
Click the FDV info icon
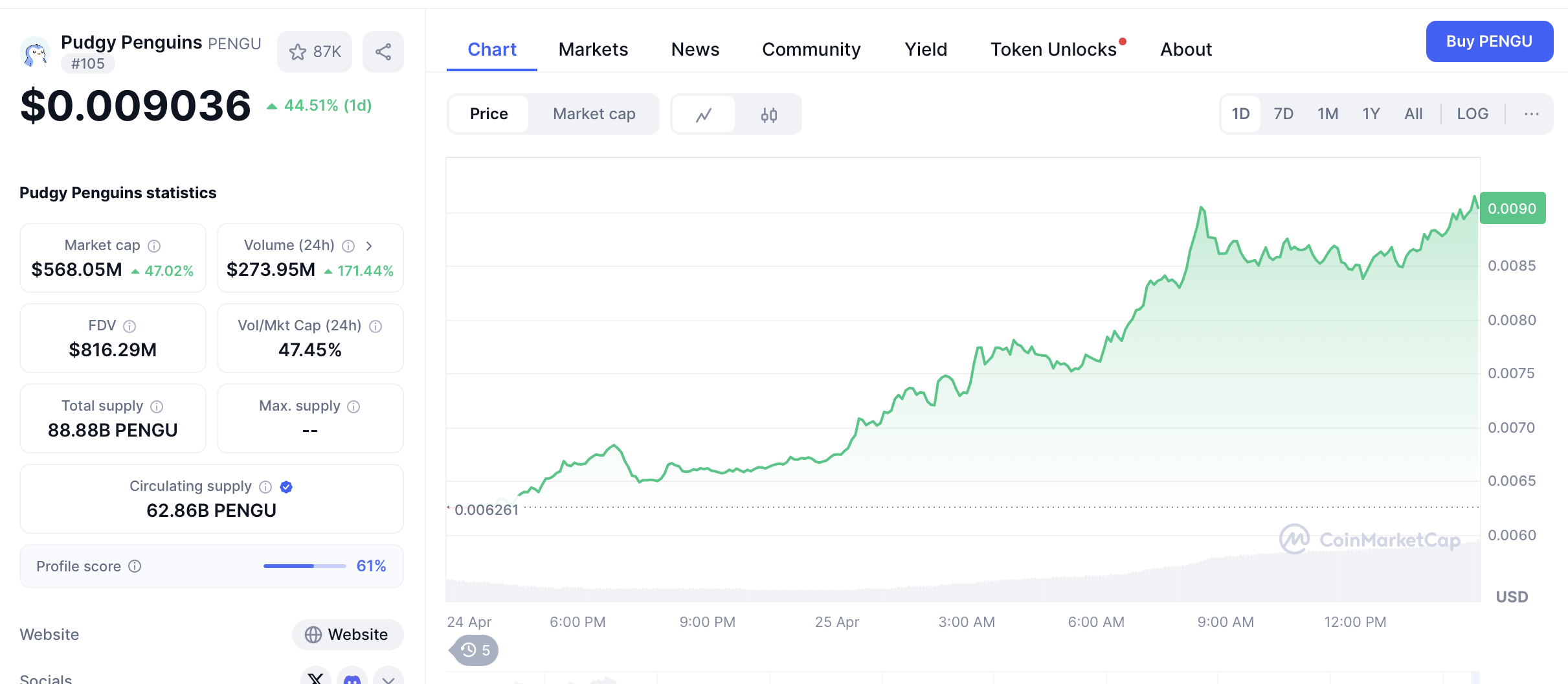pyautogui.click(x=129, y=326)
